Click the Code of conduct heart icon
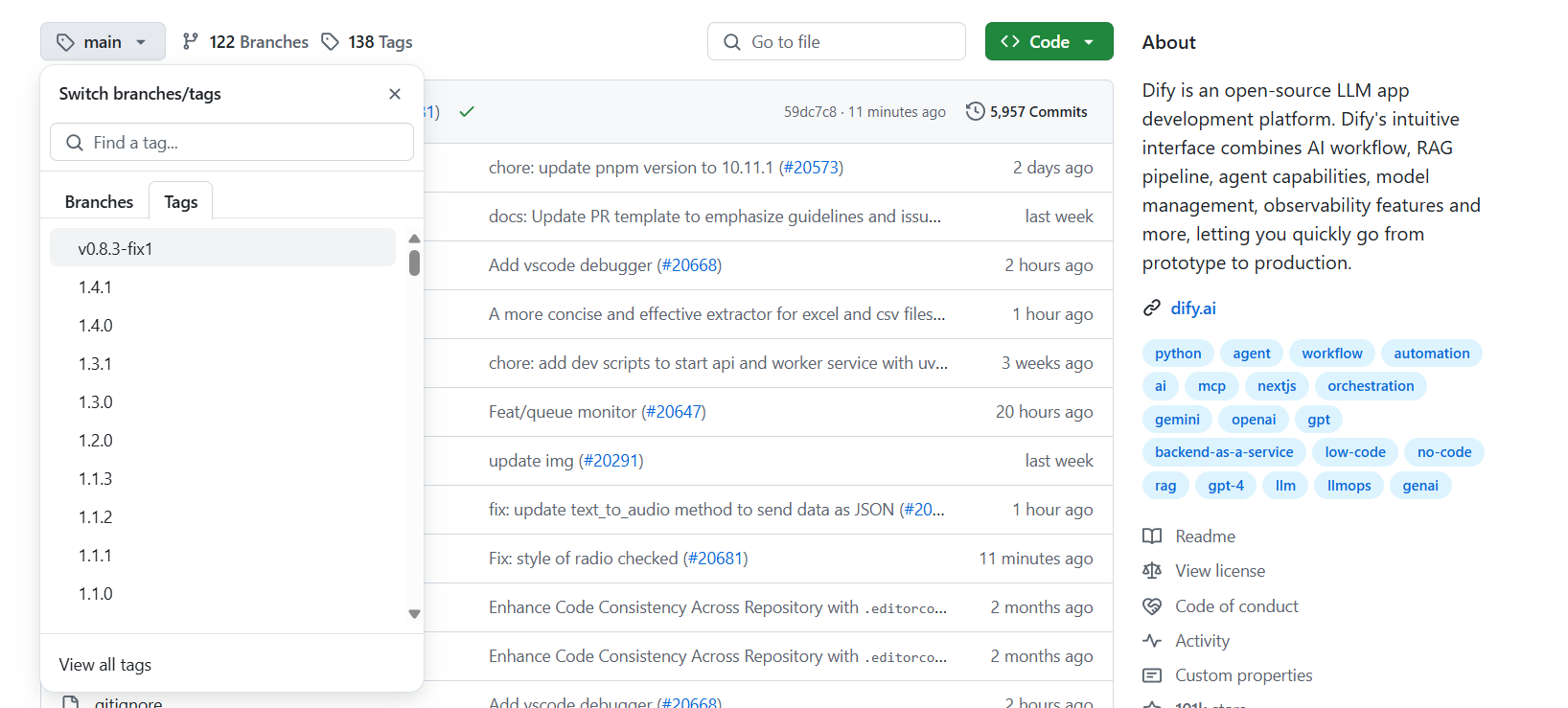The image size is (1568, 708). click(x=1152, y=606)
